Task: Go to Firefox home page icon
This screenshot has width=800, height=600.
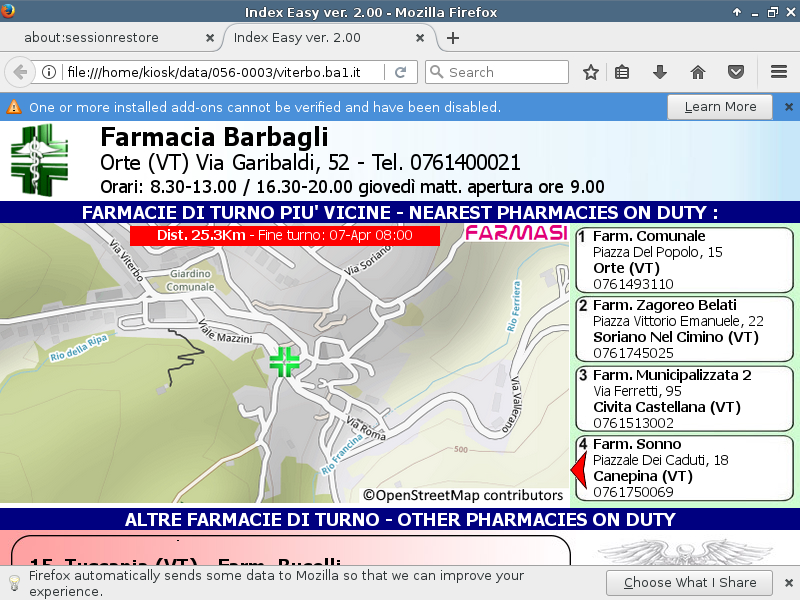Action: [698, 72]
